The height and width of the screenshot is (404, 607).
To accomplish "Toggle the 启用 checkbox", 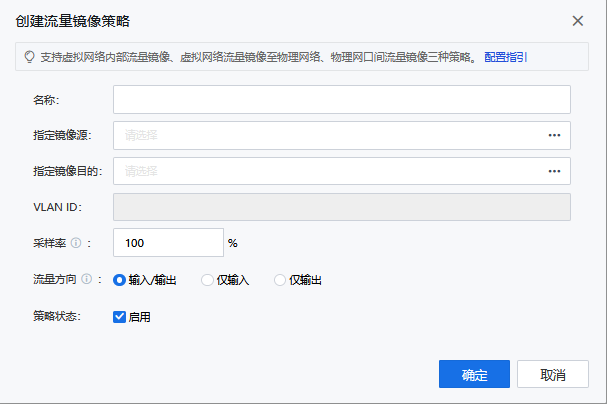I will click(x=119, y=317).
